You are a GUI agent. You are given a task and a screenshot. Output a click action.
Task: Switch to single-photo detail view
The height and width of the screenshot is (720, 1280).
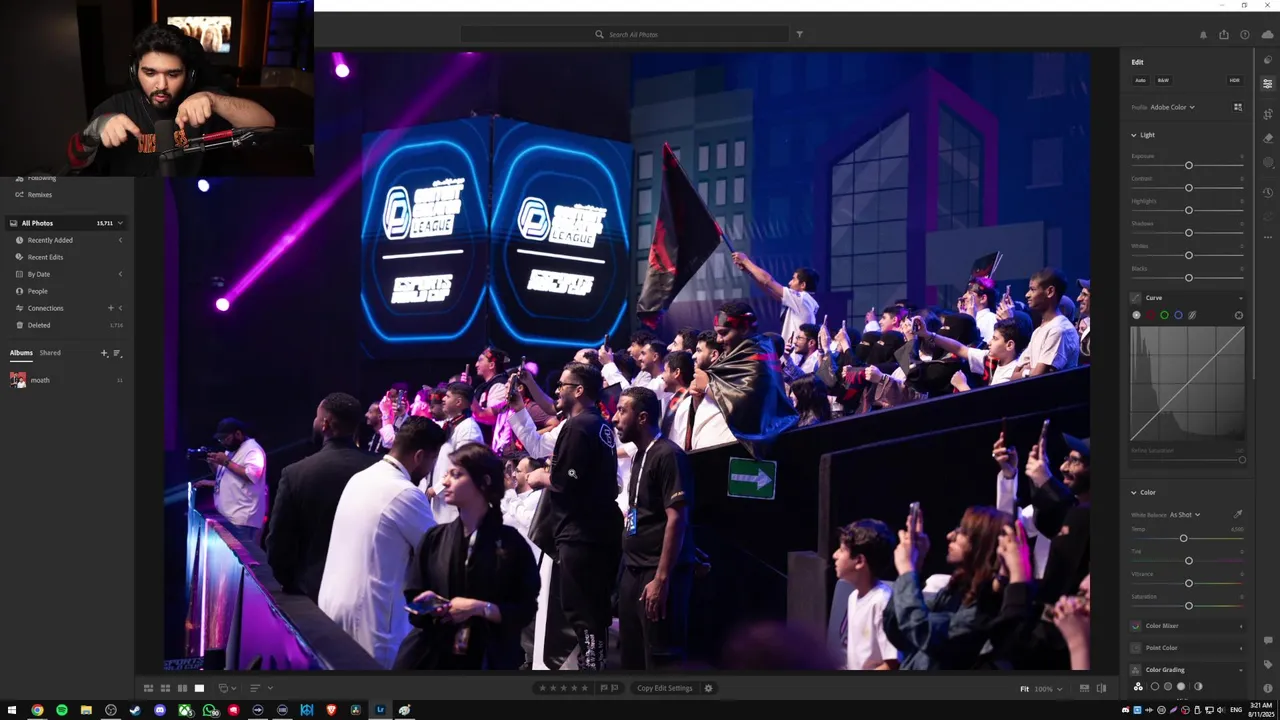[199, 688]
